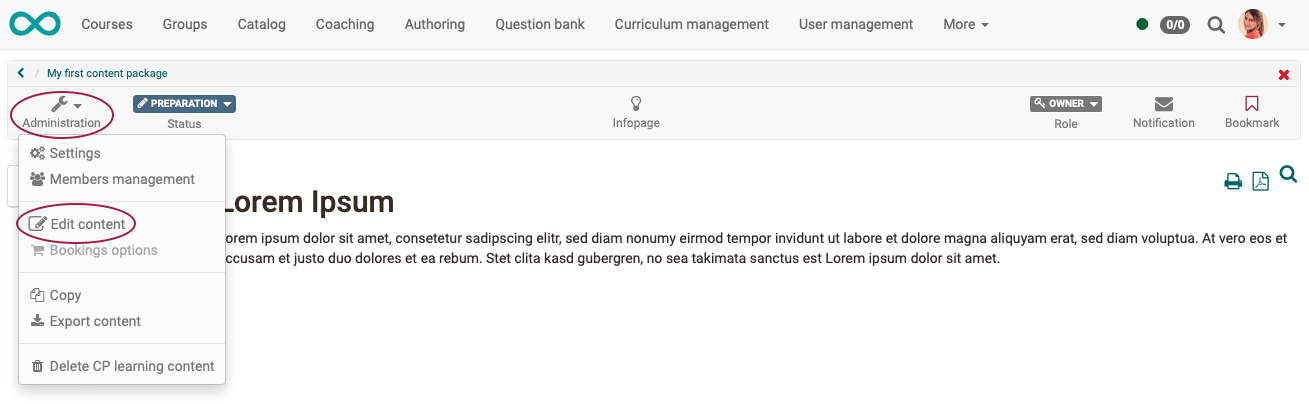Close content package with red X

coord(1284,75)
